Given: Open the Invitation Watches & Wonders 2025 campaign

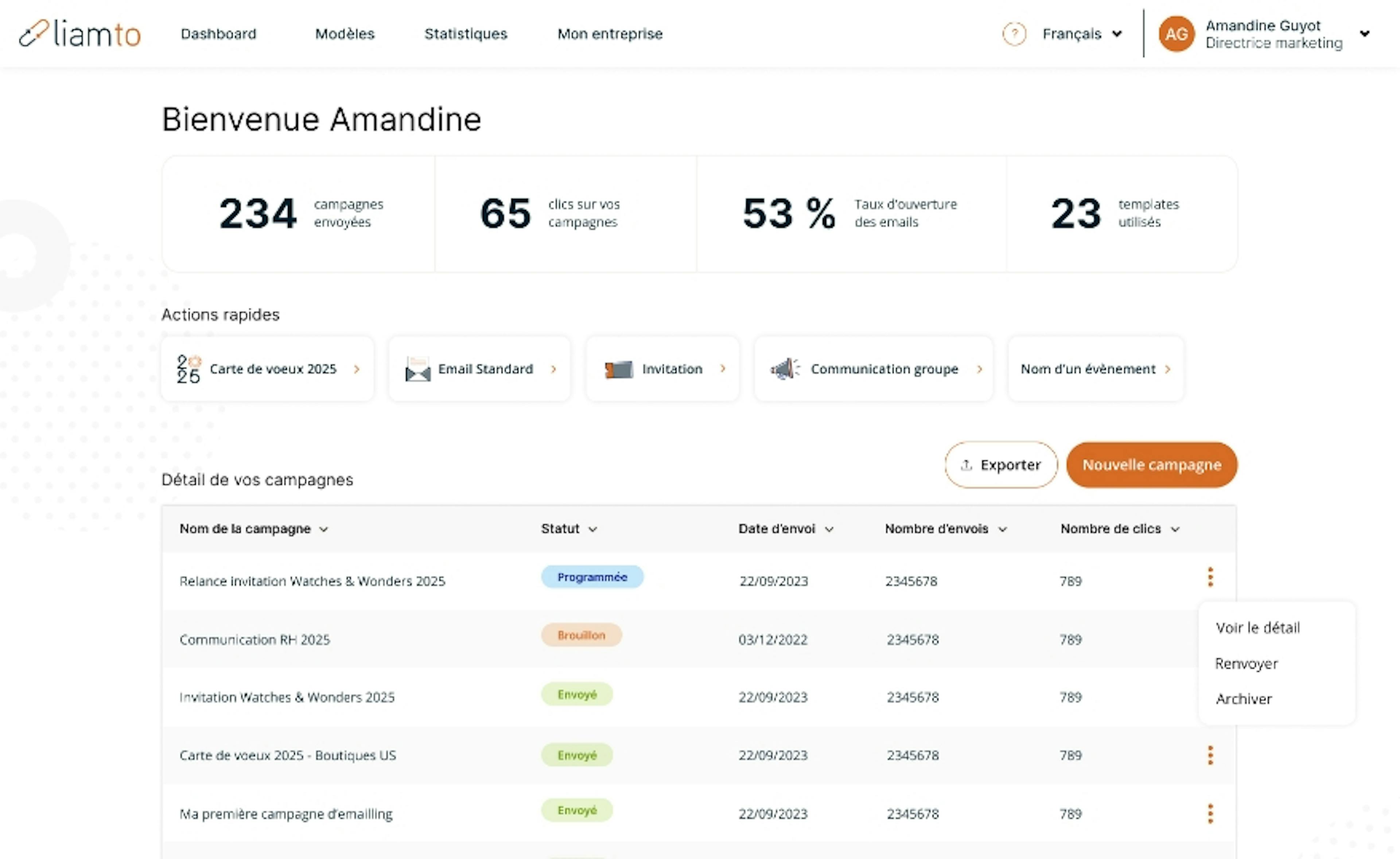Looking at the screenshot, I should point(287,697).
